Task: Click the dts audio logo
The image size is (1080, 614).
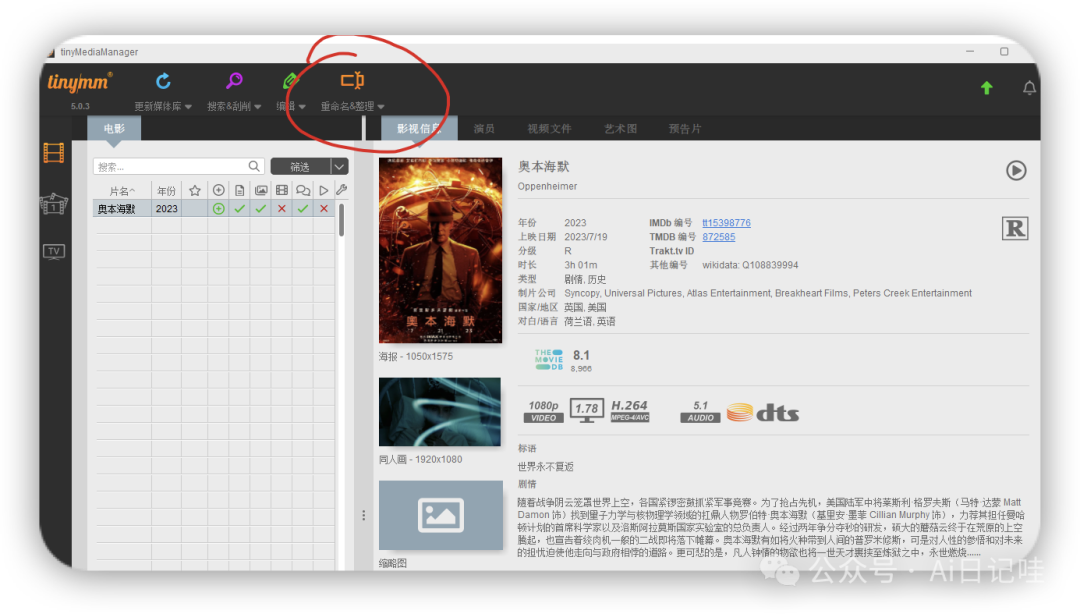Action: [763, 412]
